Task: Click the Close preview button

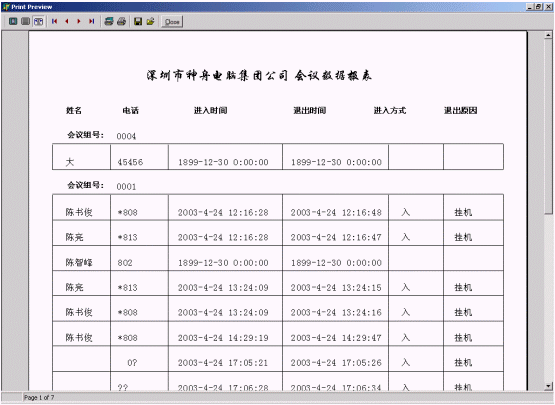Action: coord(172,22)
